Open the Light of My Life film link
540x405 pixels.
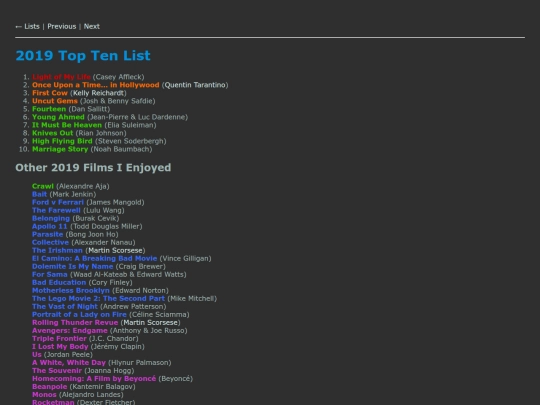click(61, 77)
